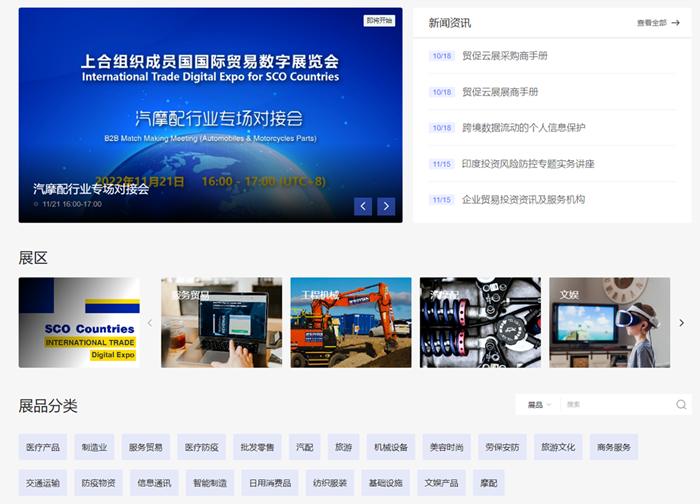
Task: Select the 纺织服装 category tag
Action: [x=330, y=483]
